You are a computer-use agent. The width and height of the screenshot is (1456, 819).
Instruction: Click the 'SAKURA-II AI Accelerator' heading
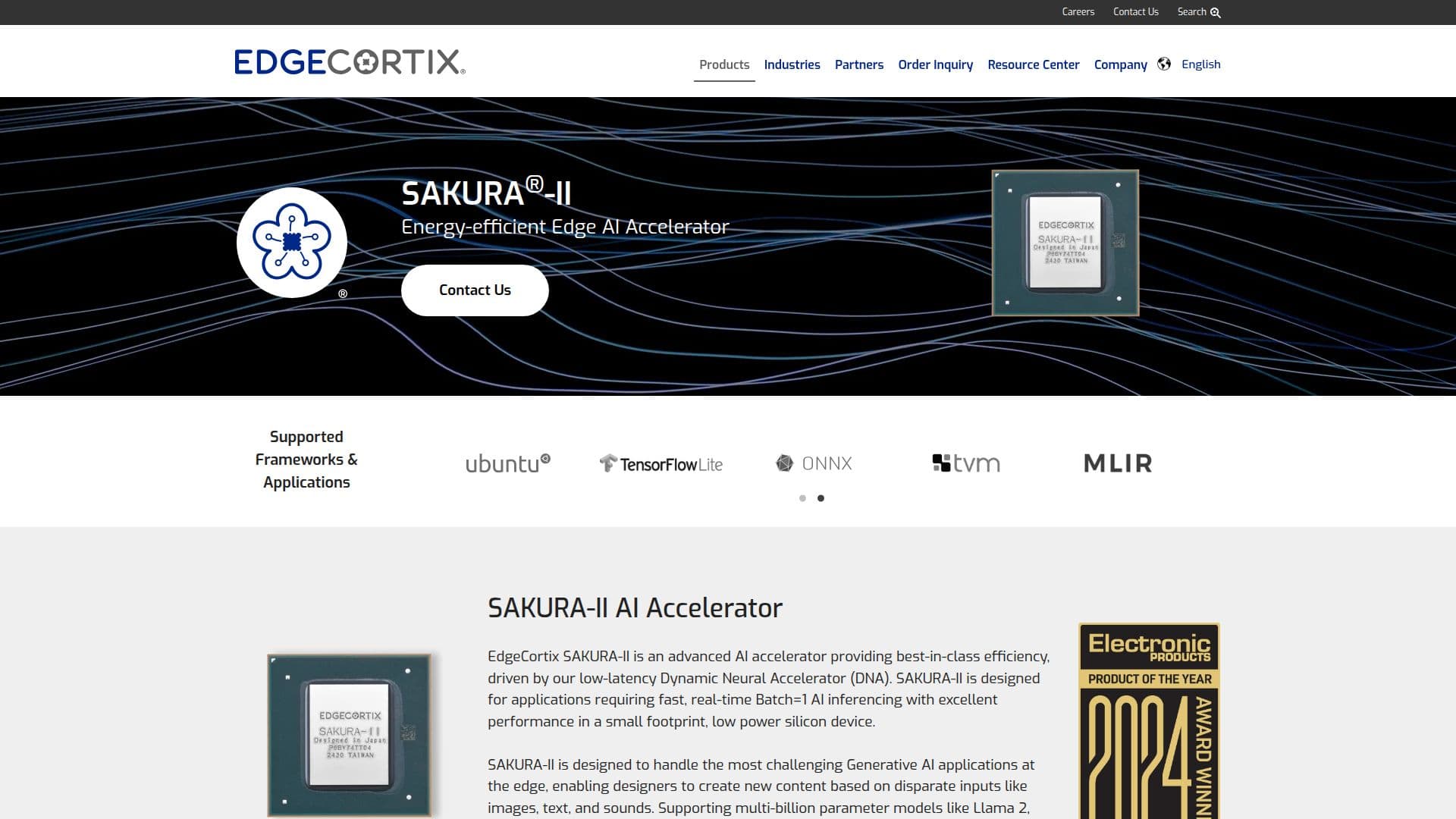pos(635,608)
